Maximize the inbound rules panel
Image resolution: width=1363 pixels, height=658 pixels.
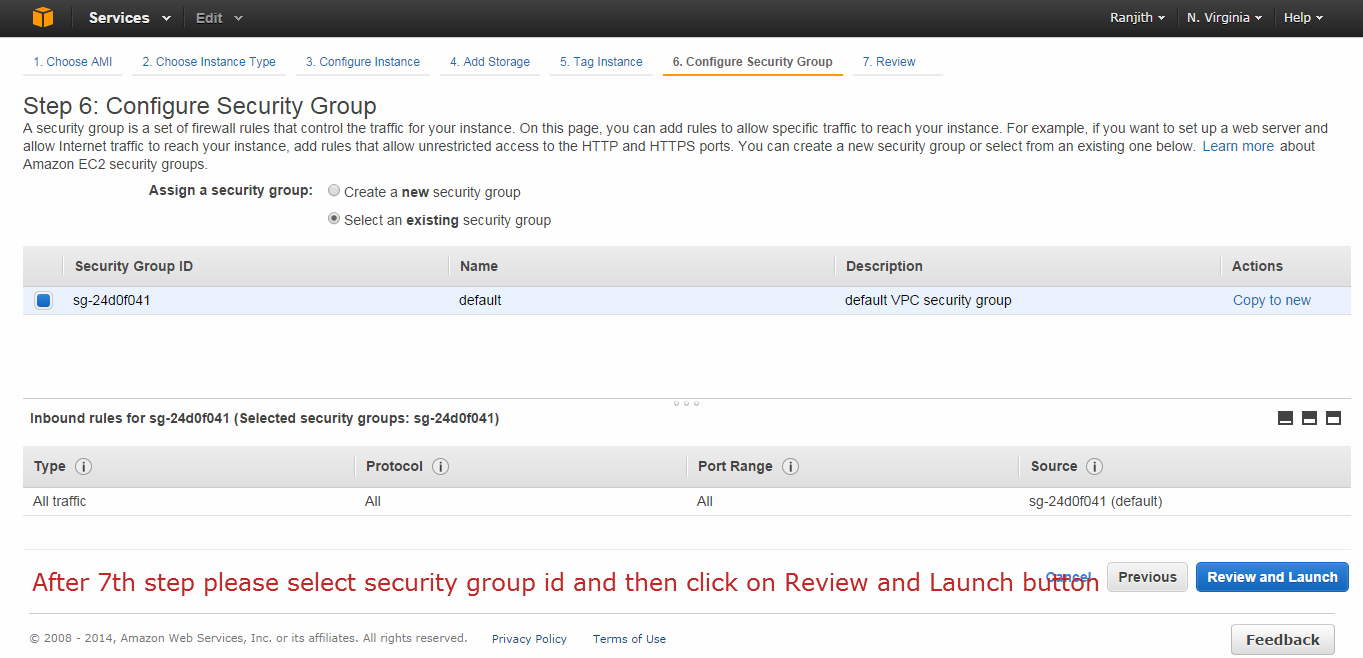(x=1333, y=419)
